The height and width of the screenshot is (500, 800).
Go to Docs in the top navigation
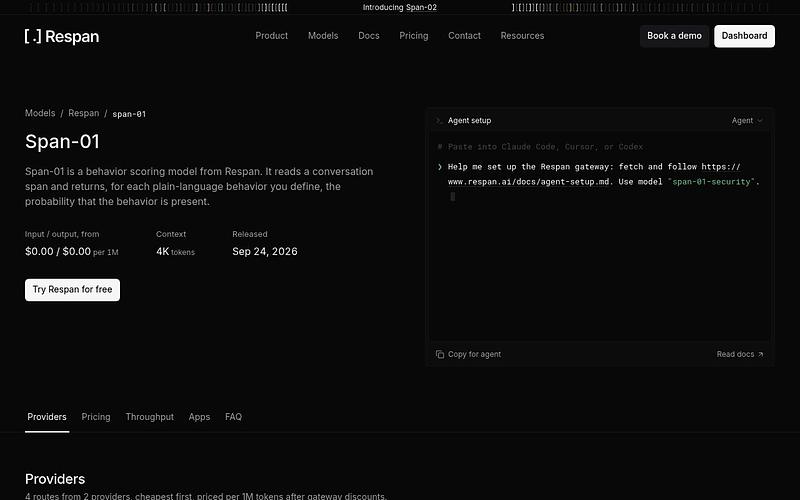click(369, 36)
